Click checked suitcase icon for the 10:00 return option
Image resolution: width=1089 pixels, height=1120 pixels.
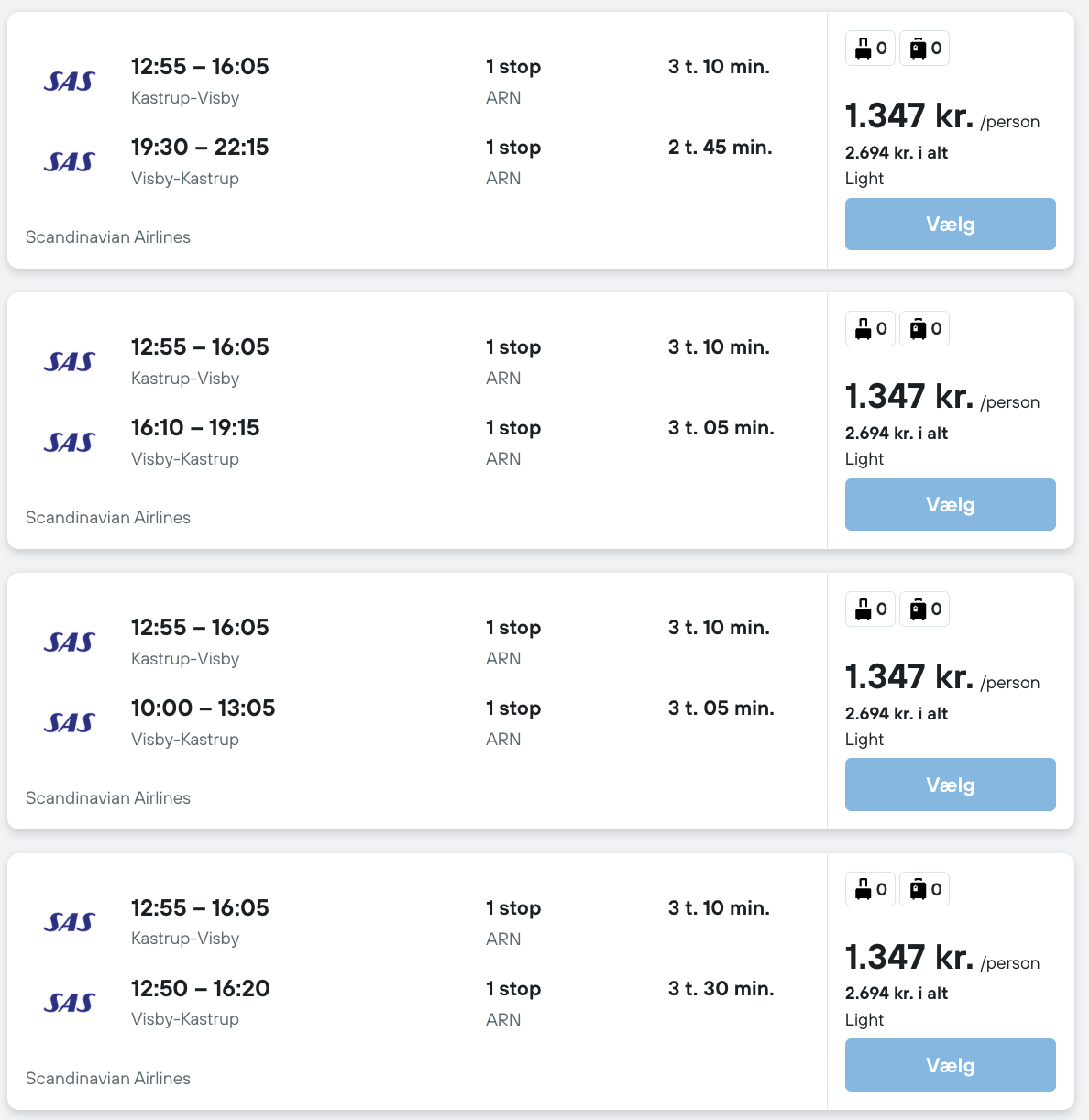pyautogui.click(x=918, y=609)
